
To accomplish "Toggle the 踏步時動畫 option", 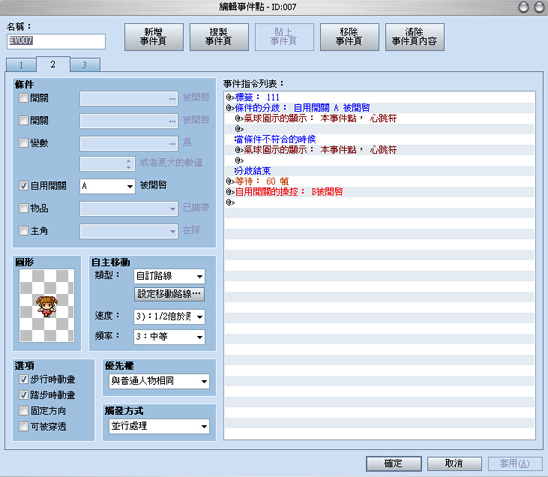I will point(23,395).
